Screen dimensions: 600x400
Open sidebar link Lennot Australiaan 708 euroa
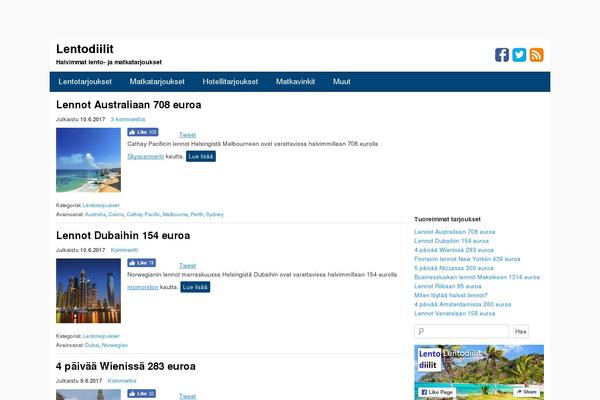click(x=455, y=232)
